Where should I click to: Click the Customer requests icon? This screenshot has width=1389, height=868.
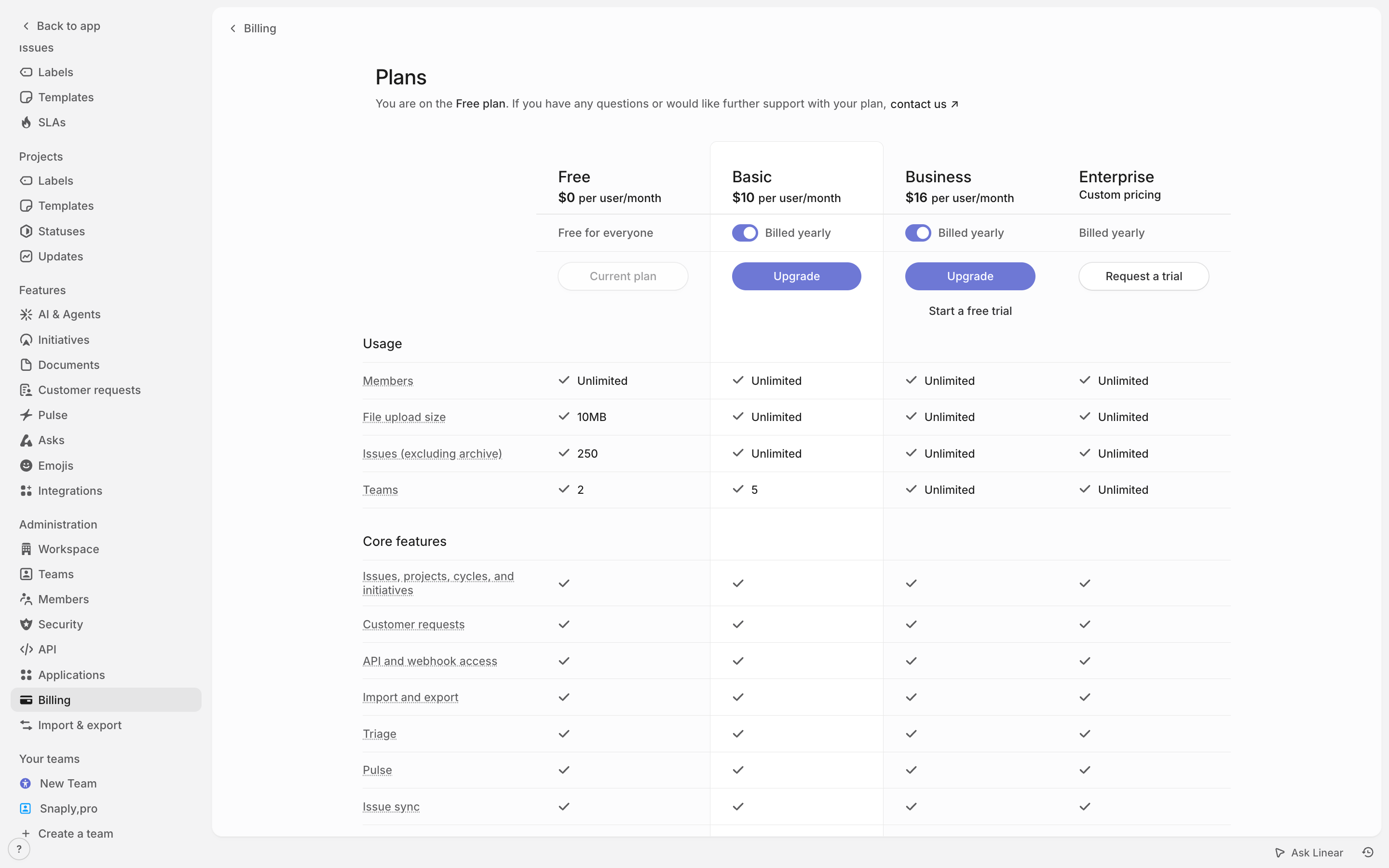coord(26,390)
